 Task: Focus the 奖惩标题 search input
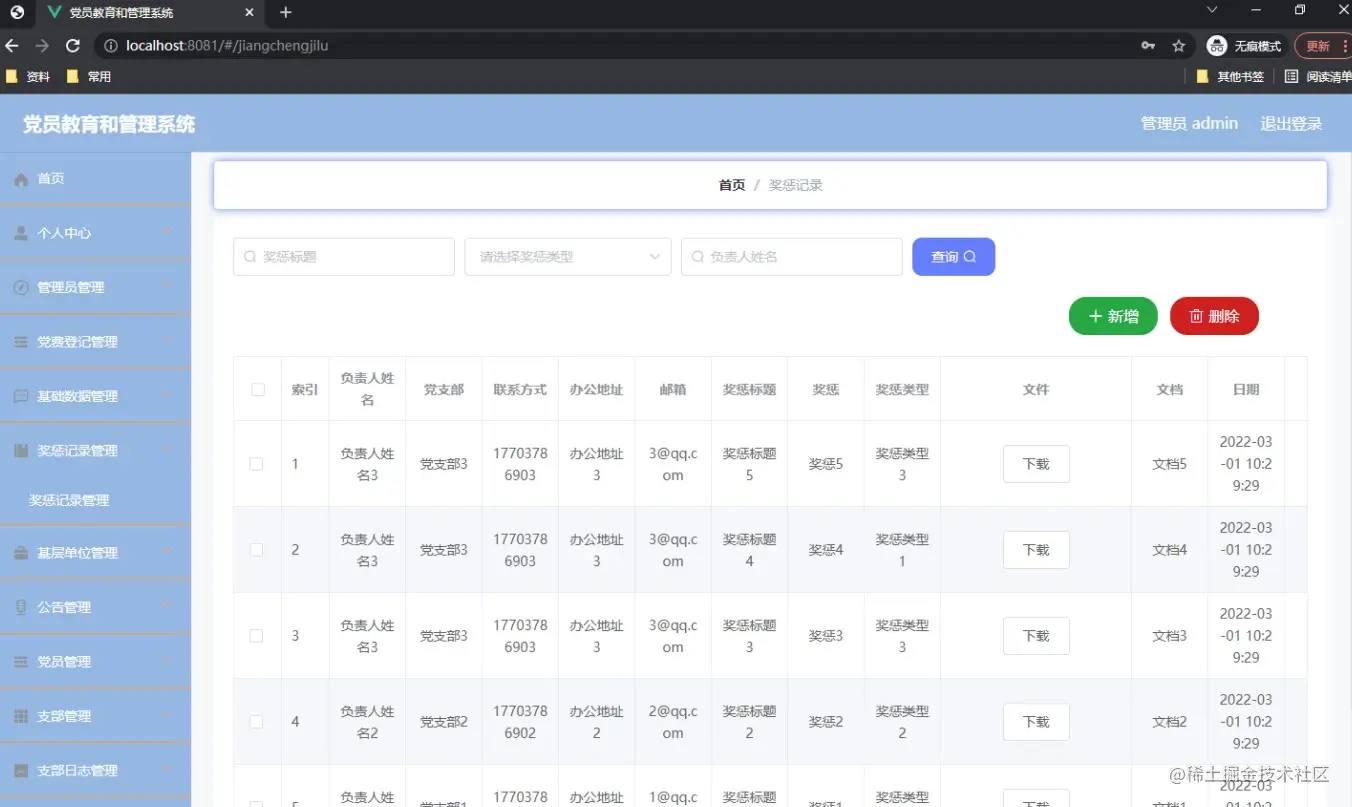pos(344,257)
